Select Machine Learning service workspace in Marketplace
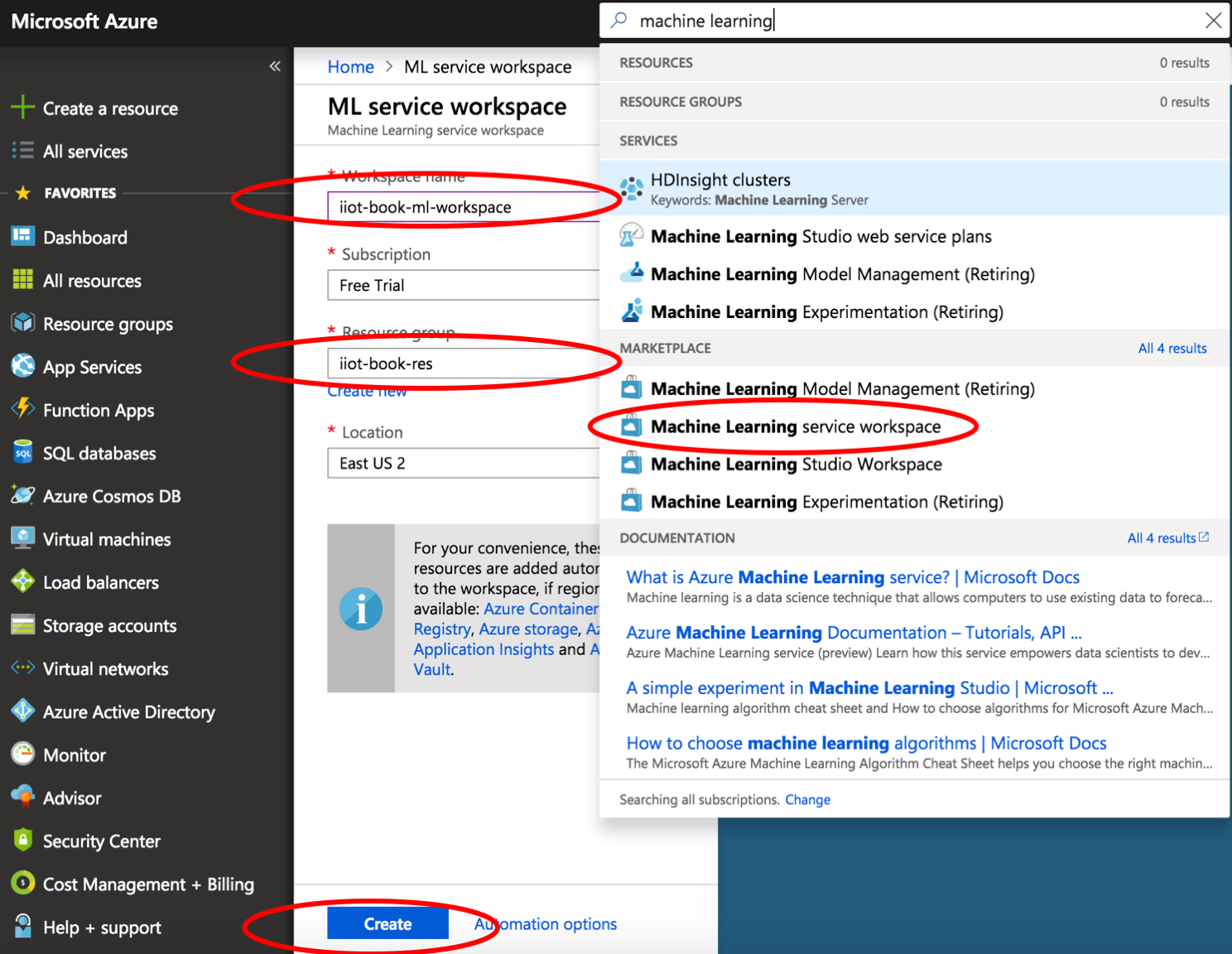1232x954 pixels. tap(795, 426)
